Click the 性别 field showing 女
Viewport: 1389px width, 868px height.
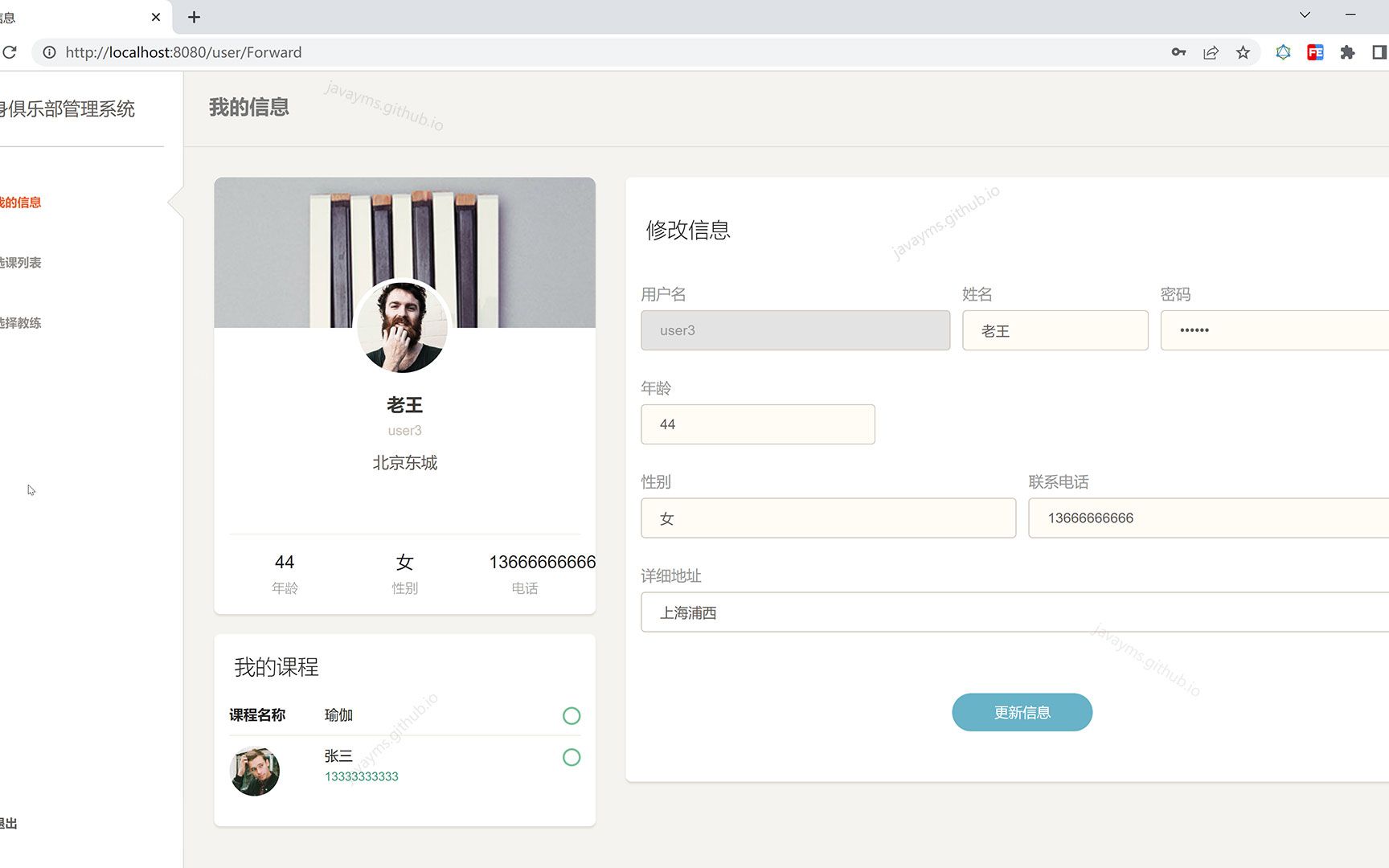[829, 518]
